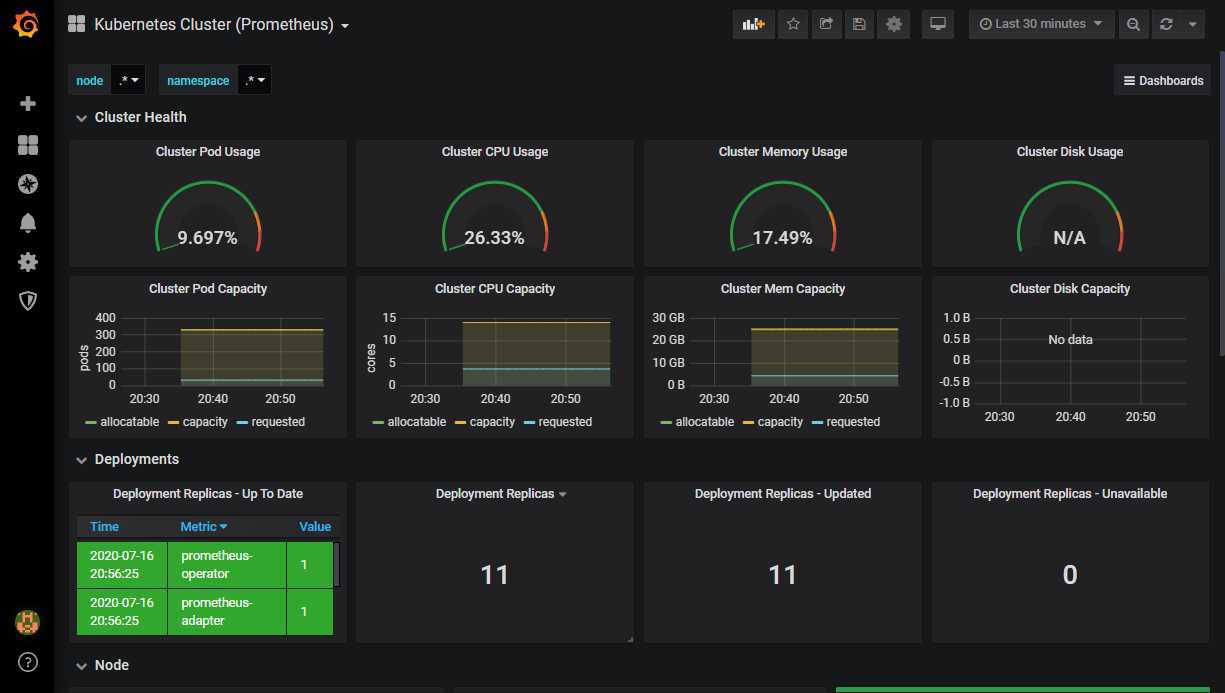Sort table by Time column header
Image resolution: width=1225 pixels, height=693 pixels.
tap(104, 526)
